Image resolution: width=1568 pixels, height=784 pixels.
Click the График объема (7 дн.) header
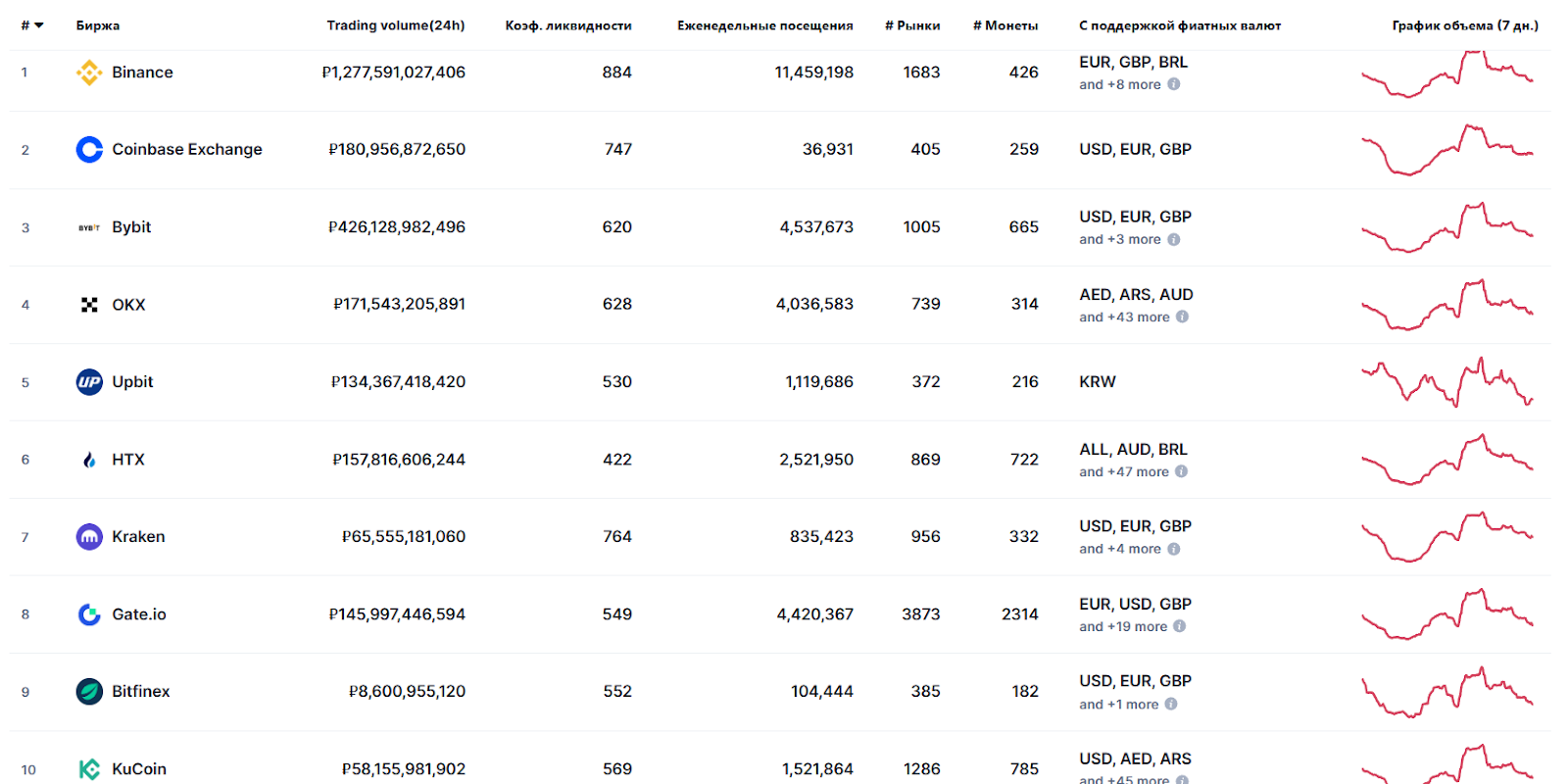(1465, 25)
